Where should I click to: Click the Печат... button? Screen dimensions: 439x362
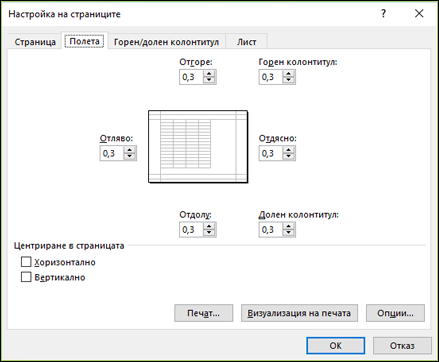tap(203, 313)
